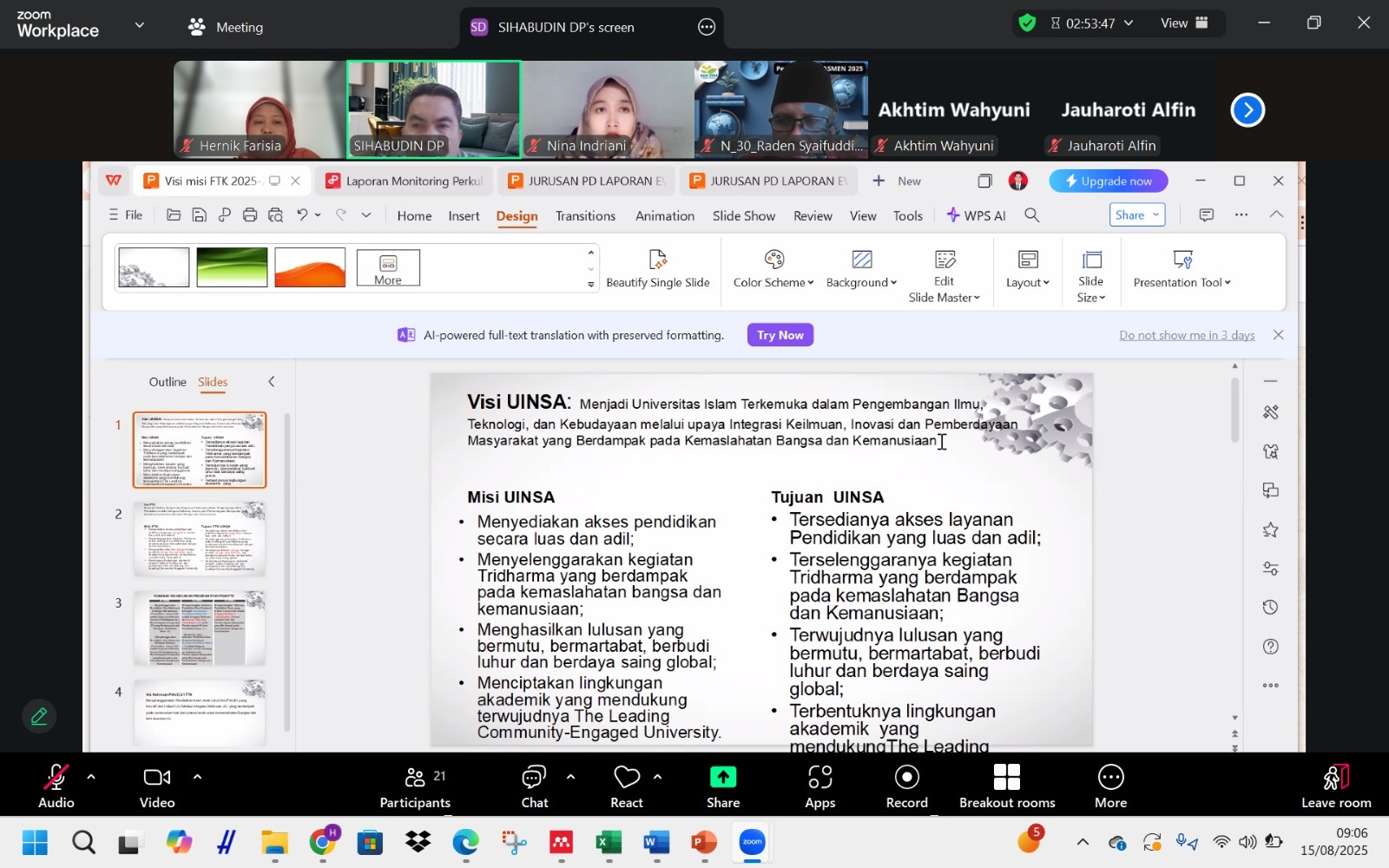Image resolution: width=1389 pixels, height=868 pixels.
Task: Open the Zoom Chat panel
Action: 534,786
